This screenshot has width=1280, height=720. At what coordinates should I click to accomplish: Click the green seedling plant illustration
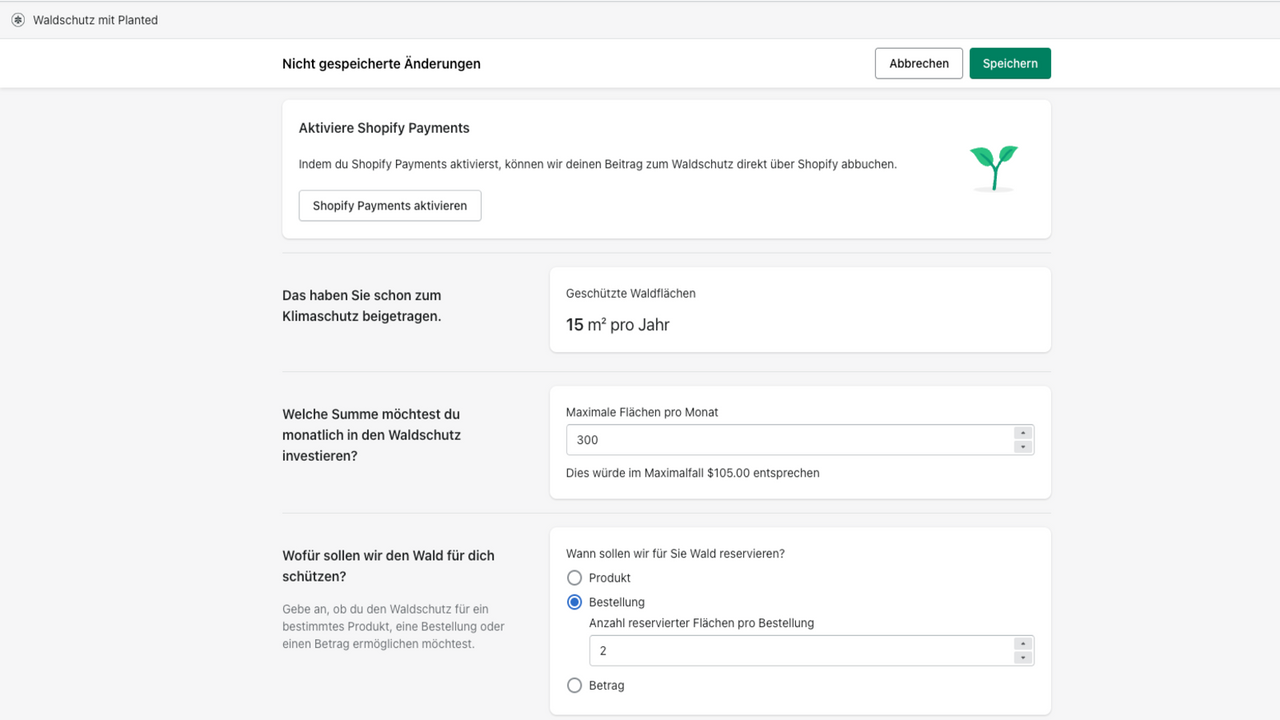point(994,168)
